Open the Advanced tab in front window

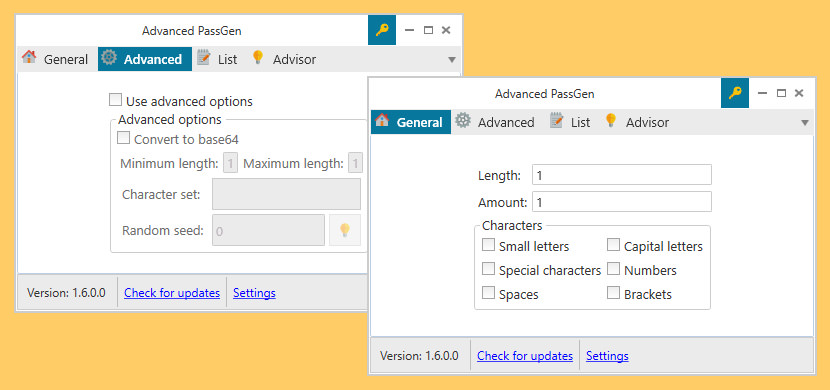495,122
